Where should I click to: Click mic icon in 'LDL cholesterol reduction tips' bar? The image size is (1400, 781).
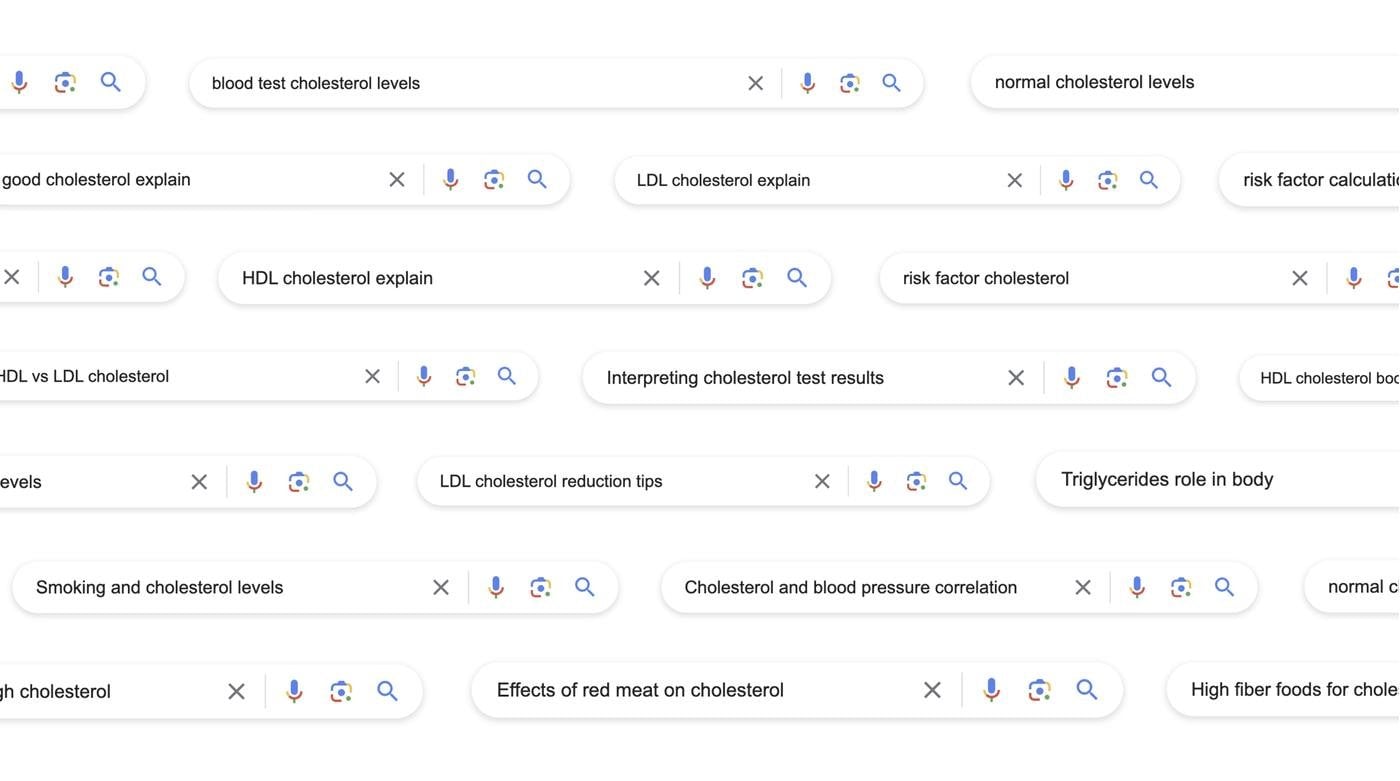tap(874, 481)
